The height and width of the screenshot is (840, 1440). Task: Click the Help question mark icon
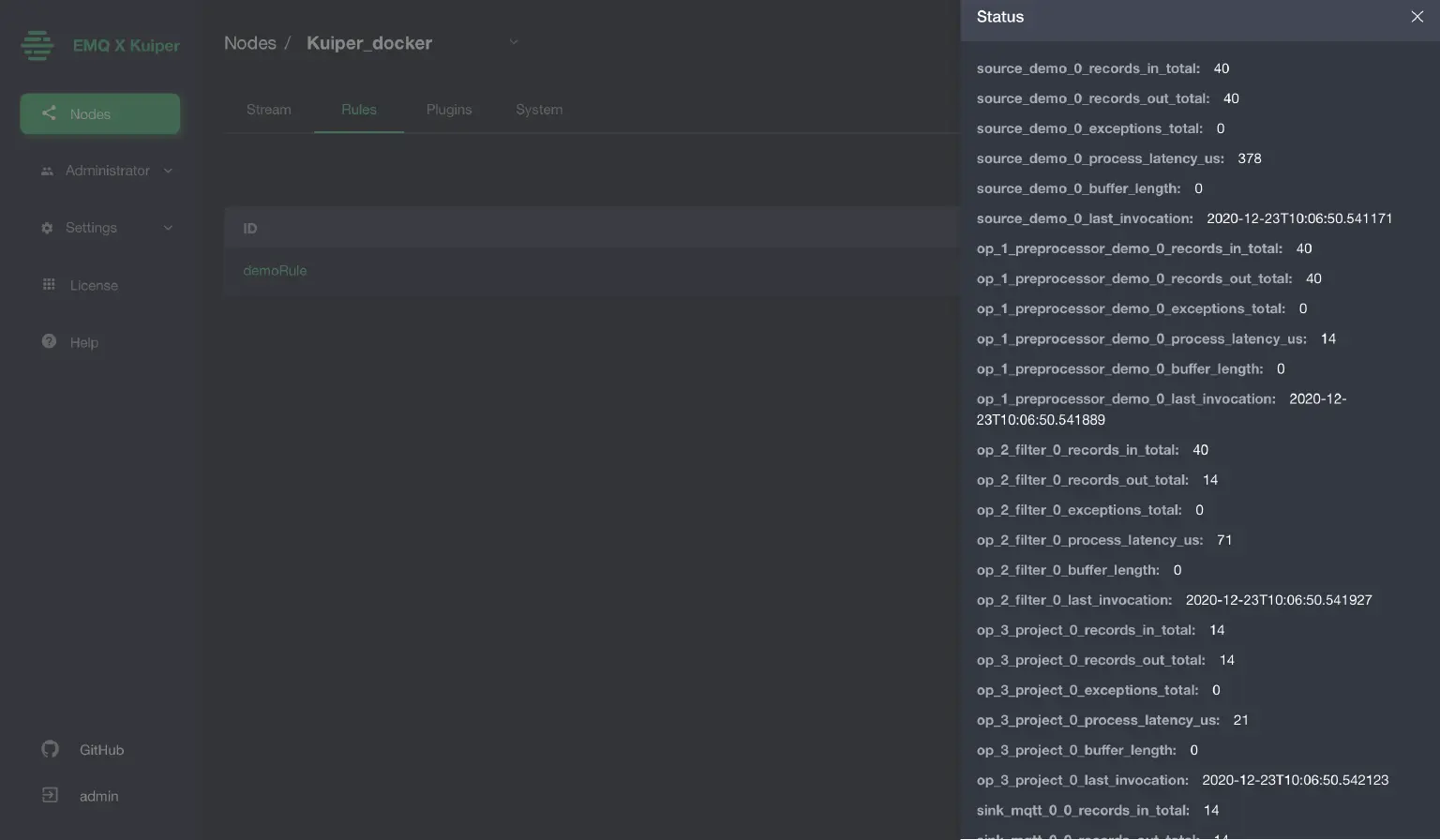point(49,342)
